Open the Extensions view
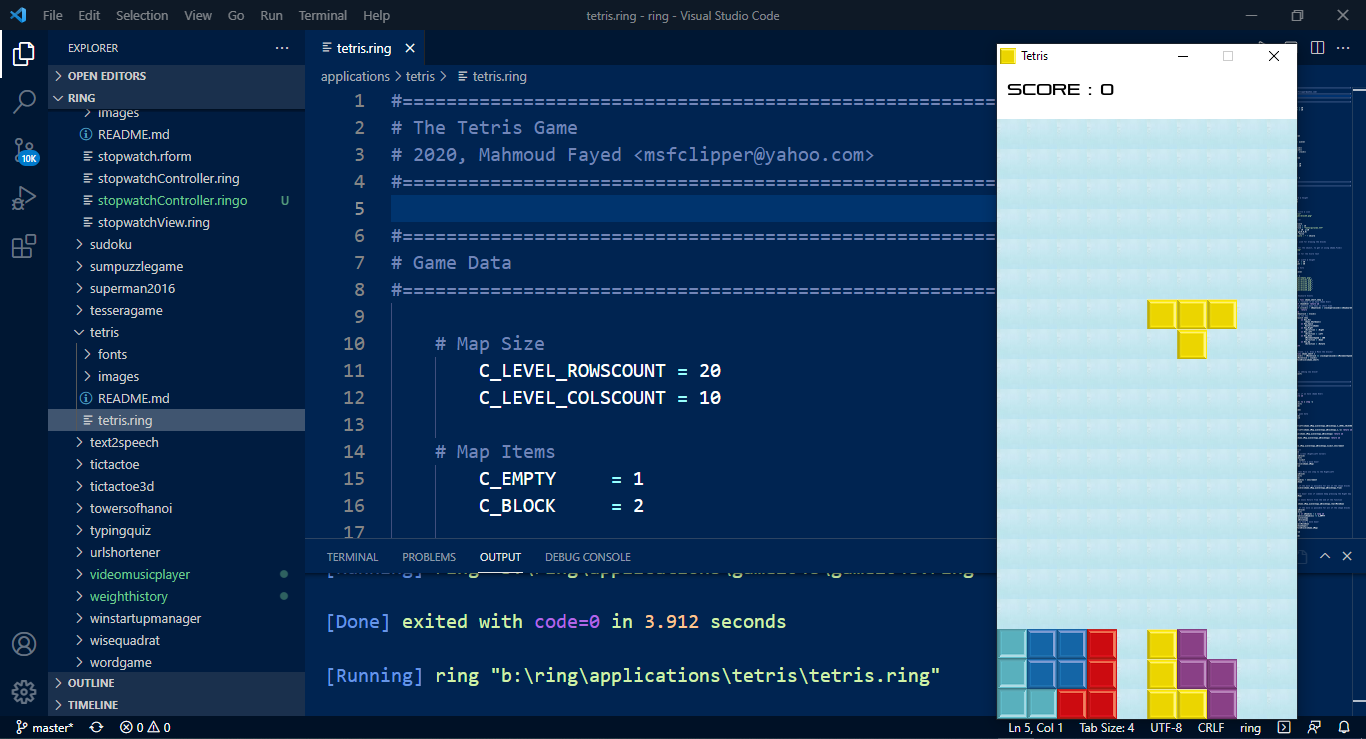The width and height of the screenshot is (1366, 739). point(24,246)
